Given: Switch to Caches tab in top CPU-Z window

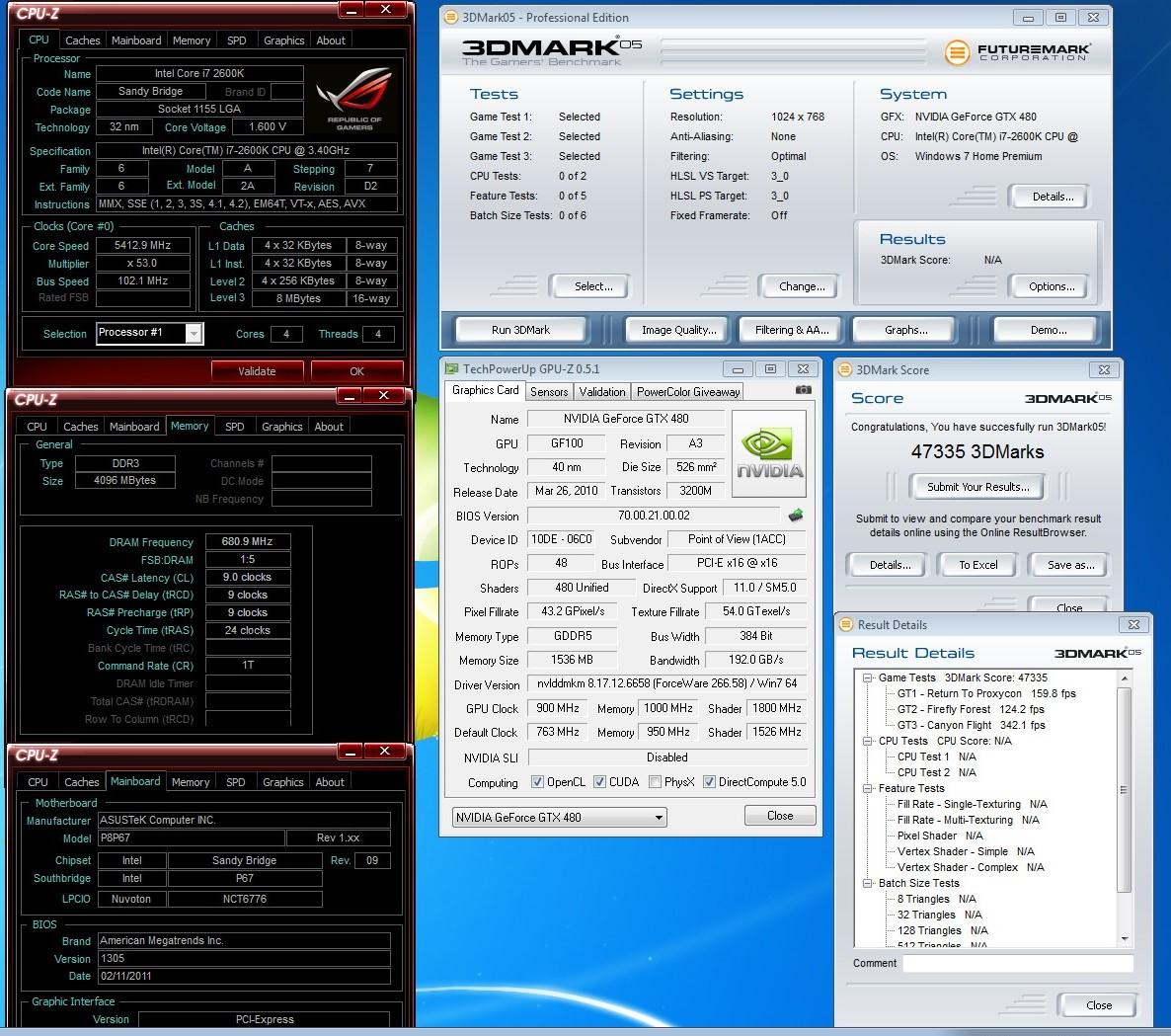Looking at the screenshot, I should click(82, 40).
